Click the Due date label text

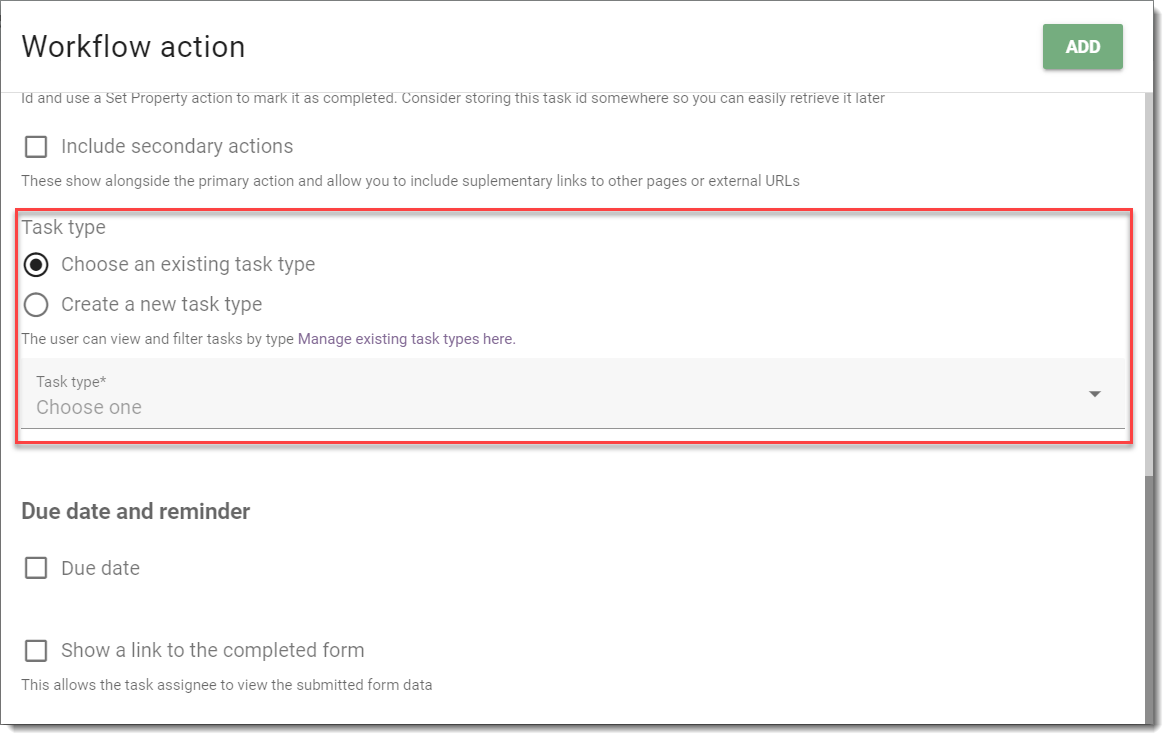101,569
